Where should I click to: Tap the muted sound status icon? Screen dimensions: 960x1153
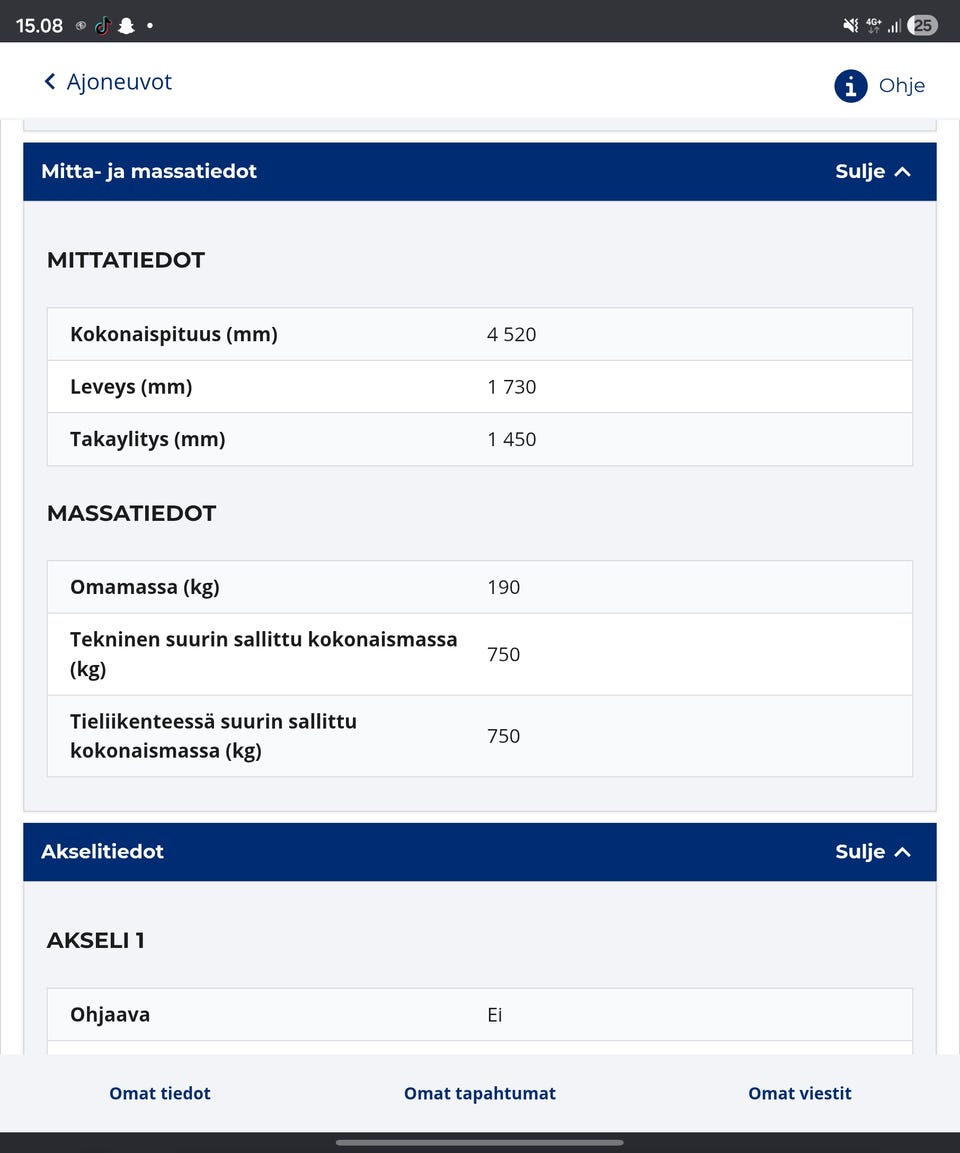click(851, 26)
